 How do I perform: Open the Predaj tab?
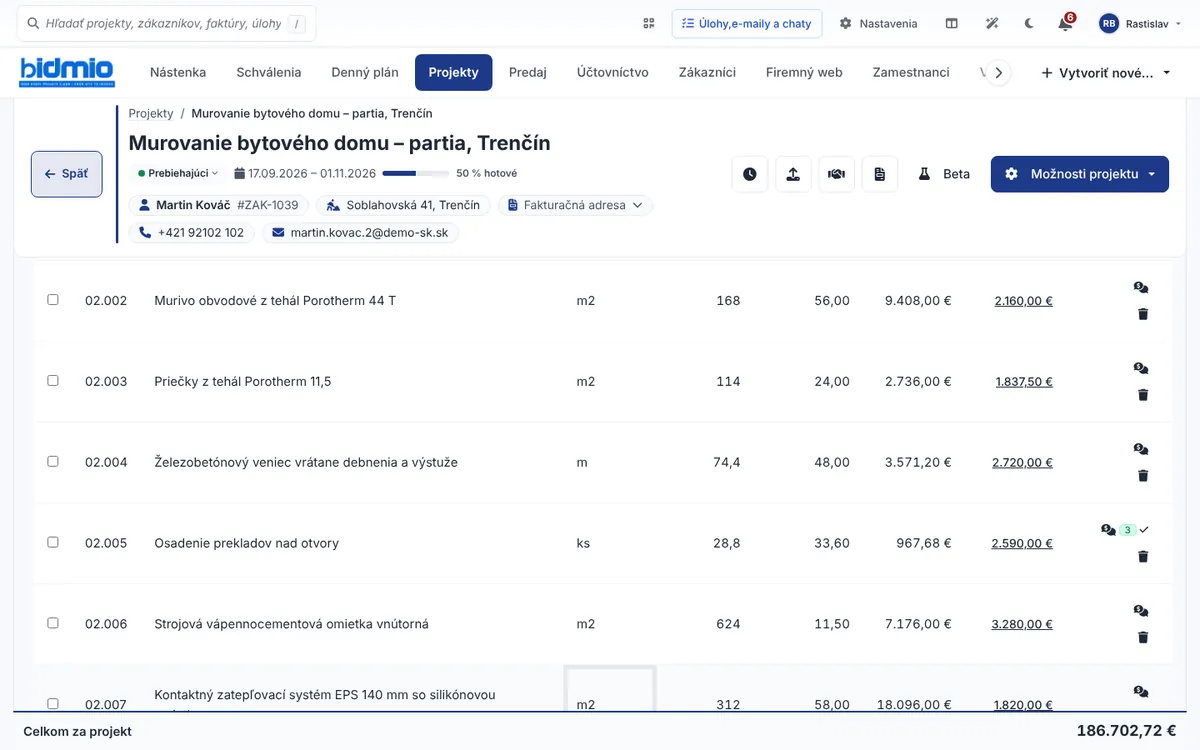click(528, 72)
